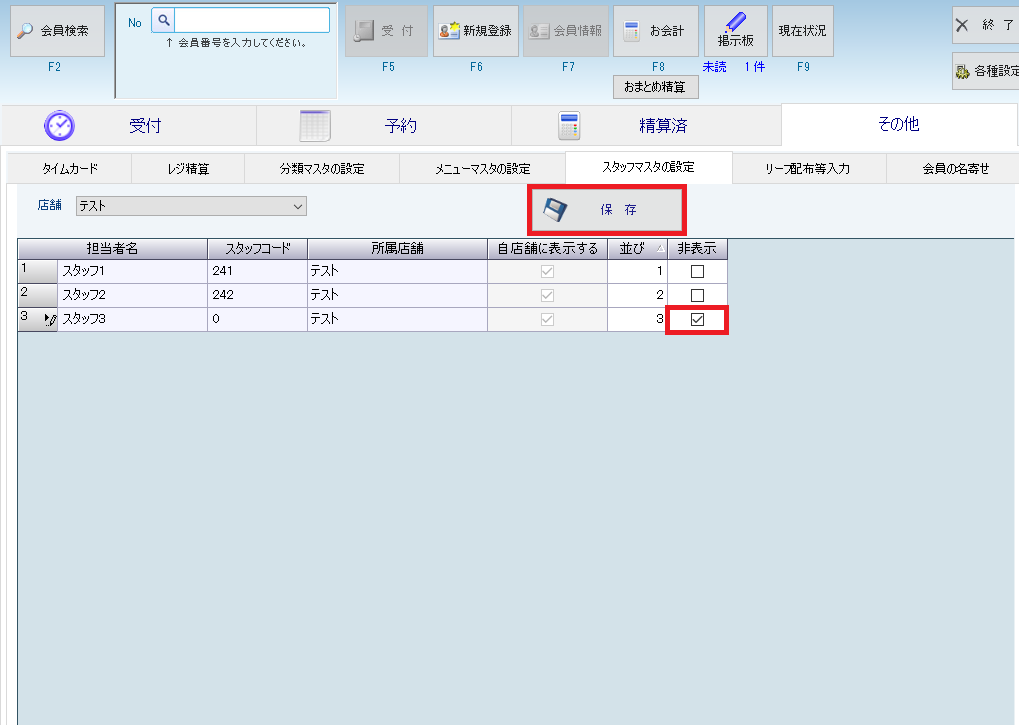This screenshot has height=725, width=1019.
Task: Check 非表示 box for スタッフ1
Action: pos(698,271)
